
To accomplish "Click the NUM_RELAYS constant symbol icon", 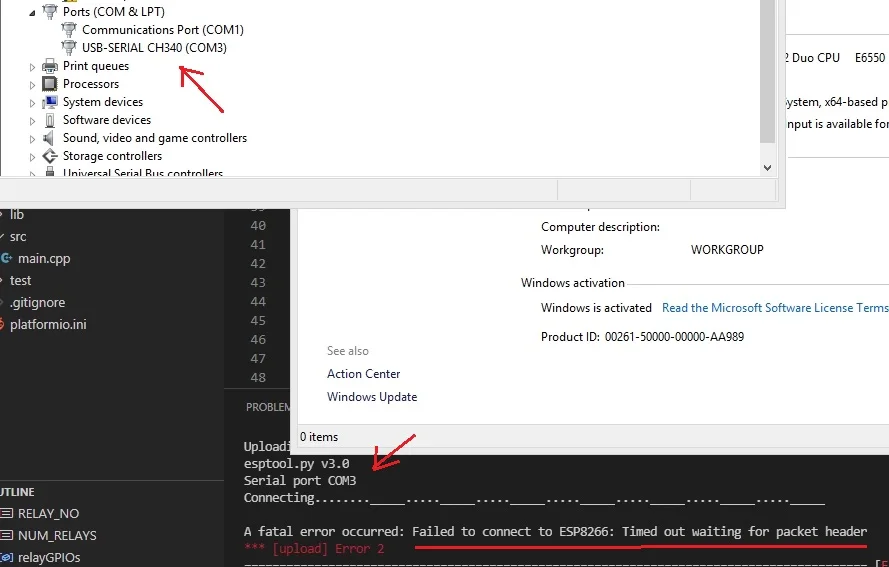I will [6, 535].
